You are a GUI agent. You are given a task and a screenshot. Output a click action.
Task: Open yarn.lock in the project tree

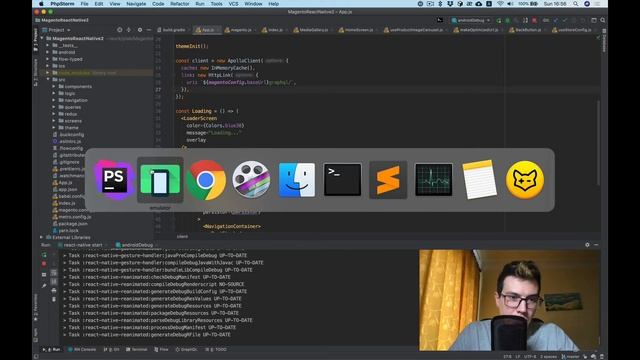[65, 231]
